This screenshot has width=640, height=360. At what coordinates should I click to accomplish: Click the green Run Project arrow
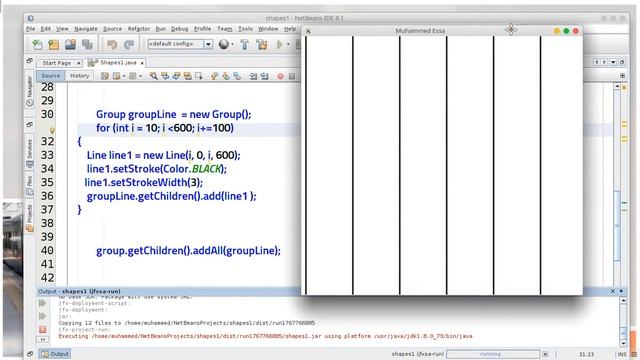pos(280,44)
